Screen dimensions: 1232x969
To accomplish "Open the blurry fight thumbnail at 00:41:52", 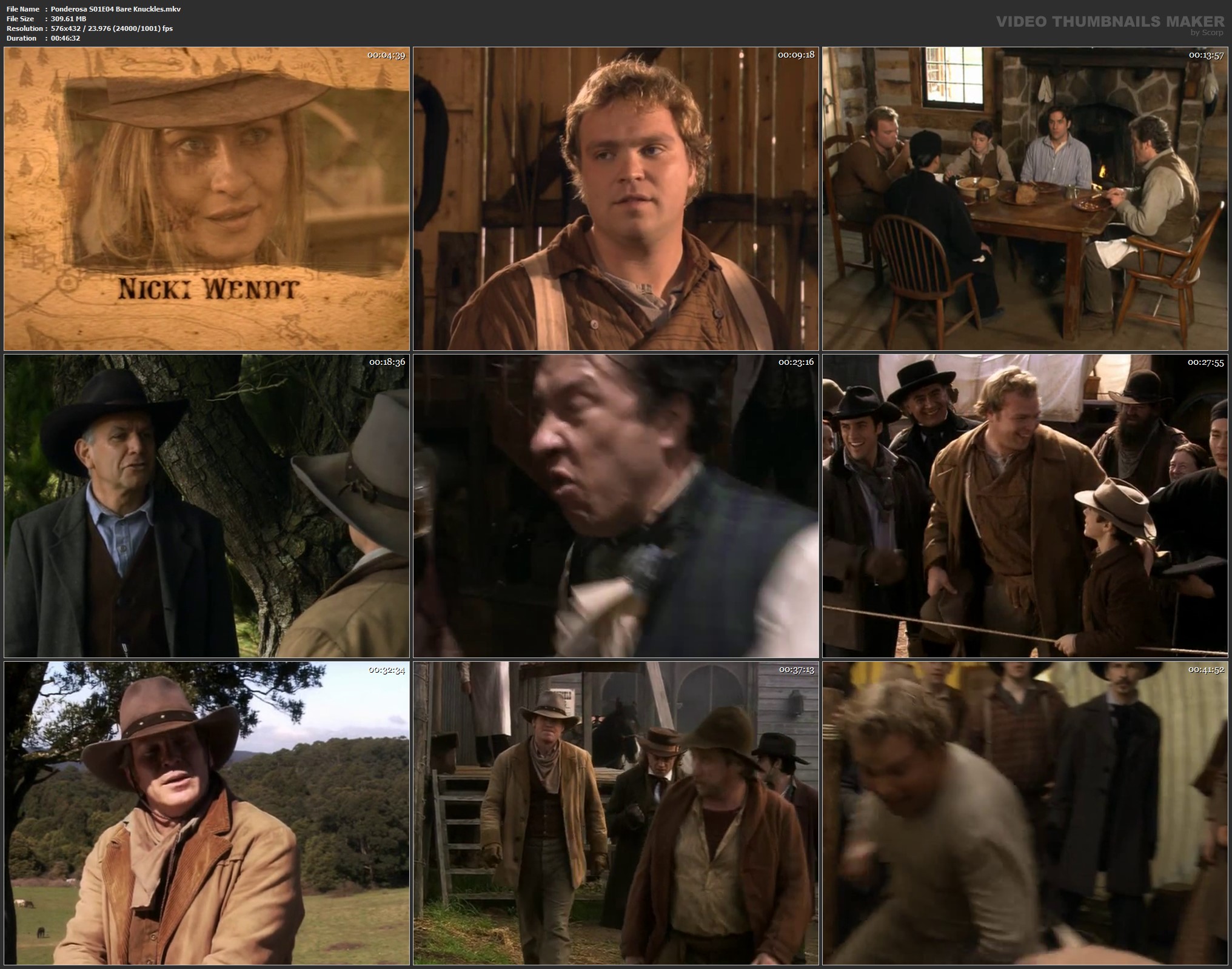I will [1025, 813].
